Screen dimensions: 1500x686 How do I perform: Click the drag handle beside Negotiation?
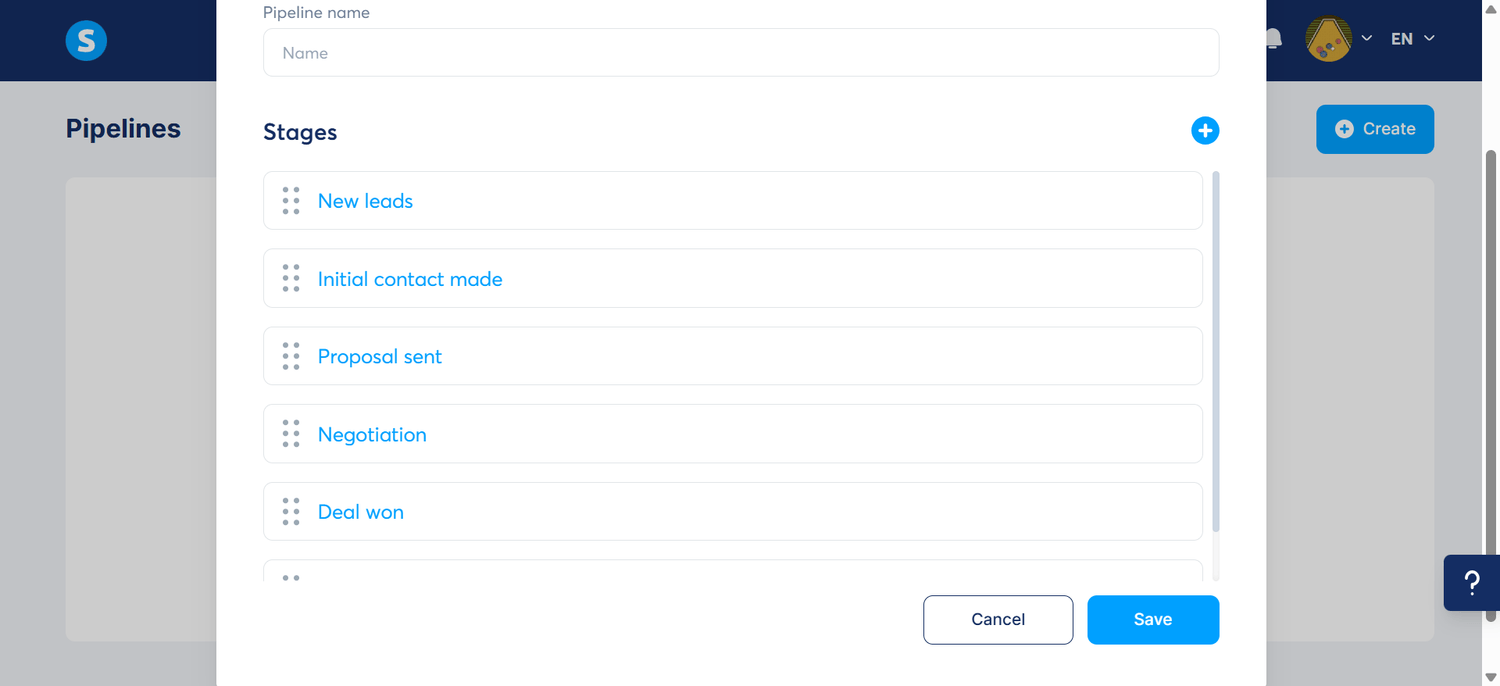click(x=290, y=433)
